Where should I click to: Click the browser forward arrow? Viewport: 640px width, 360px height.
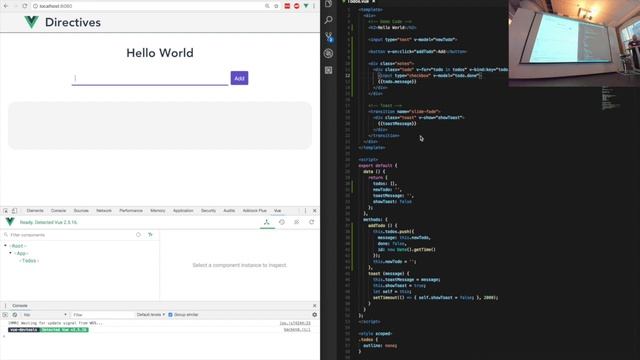(x=16, y=6)
